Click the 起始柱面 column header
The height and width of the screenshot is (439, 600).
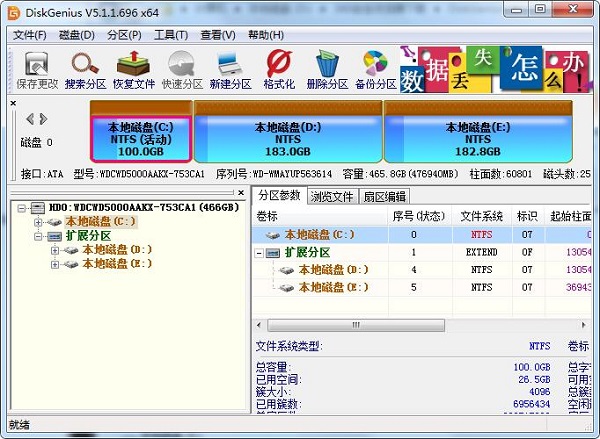pos(568,217)
